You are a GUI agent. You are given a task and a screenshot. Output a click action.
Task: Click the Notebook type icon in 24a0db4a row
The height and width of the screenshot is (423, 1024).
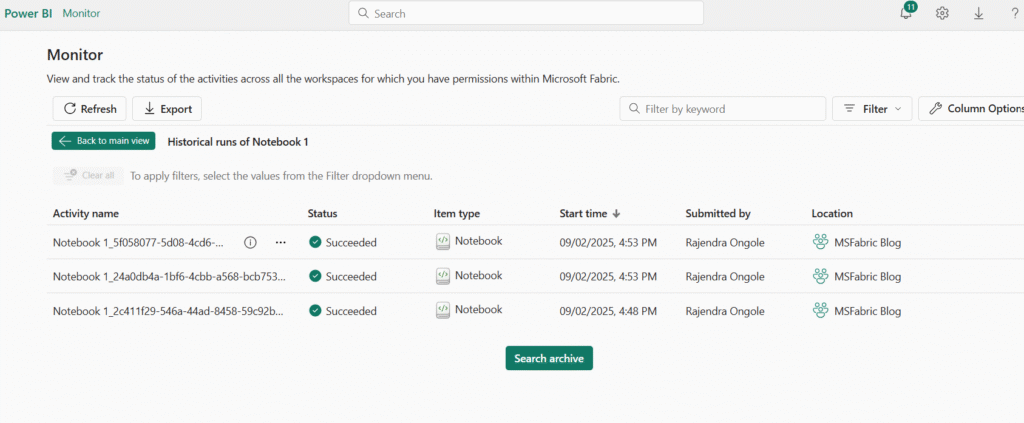[x=443, y=276]
